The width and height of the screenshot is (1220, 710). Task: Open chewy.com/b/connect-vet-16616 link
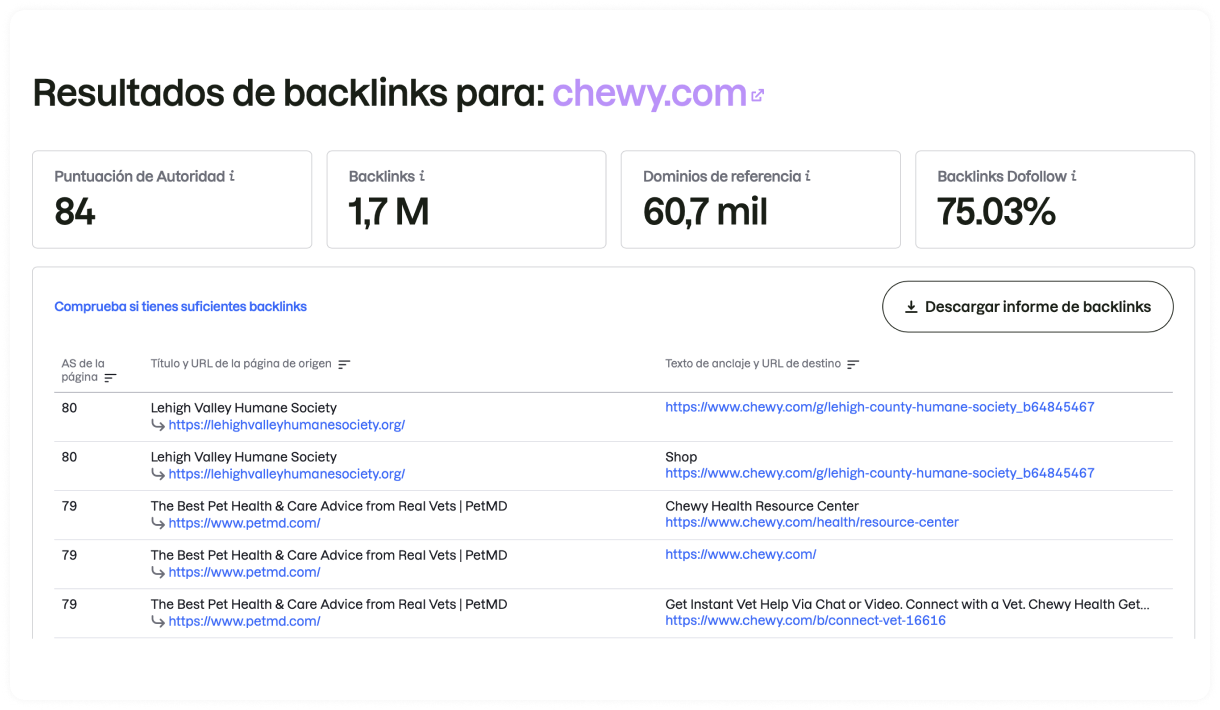(x=805, y=620)
